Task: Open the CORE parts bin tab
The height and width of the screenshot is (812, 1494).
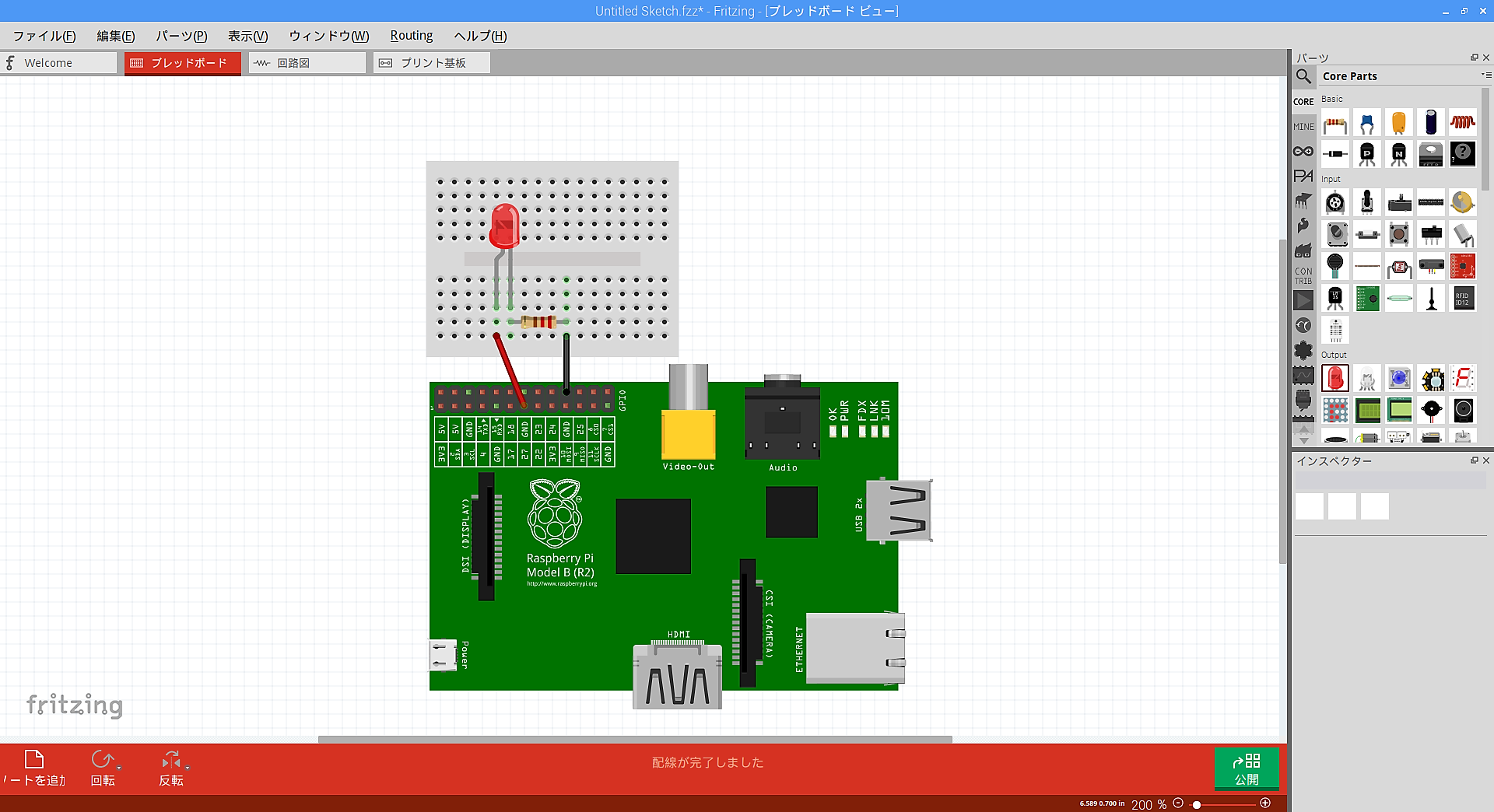Action: pos(1303,102)
